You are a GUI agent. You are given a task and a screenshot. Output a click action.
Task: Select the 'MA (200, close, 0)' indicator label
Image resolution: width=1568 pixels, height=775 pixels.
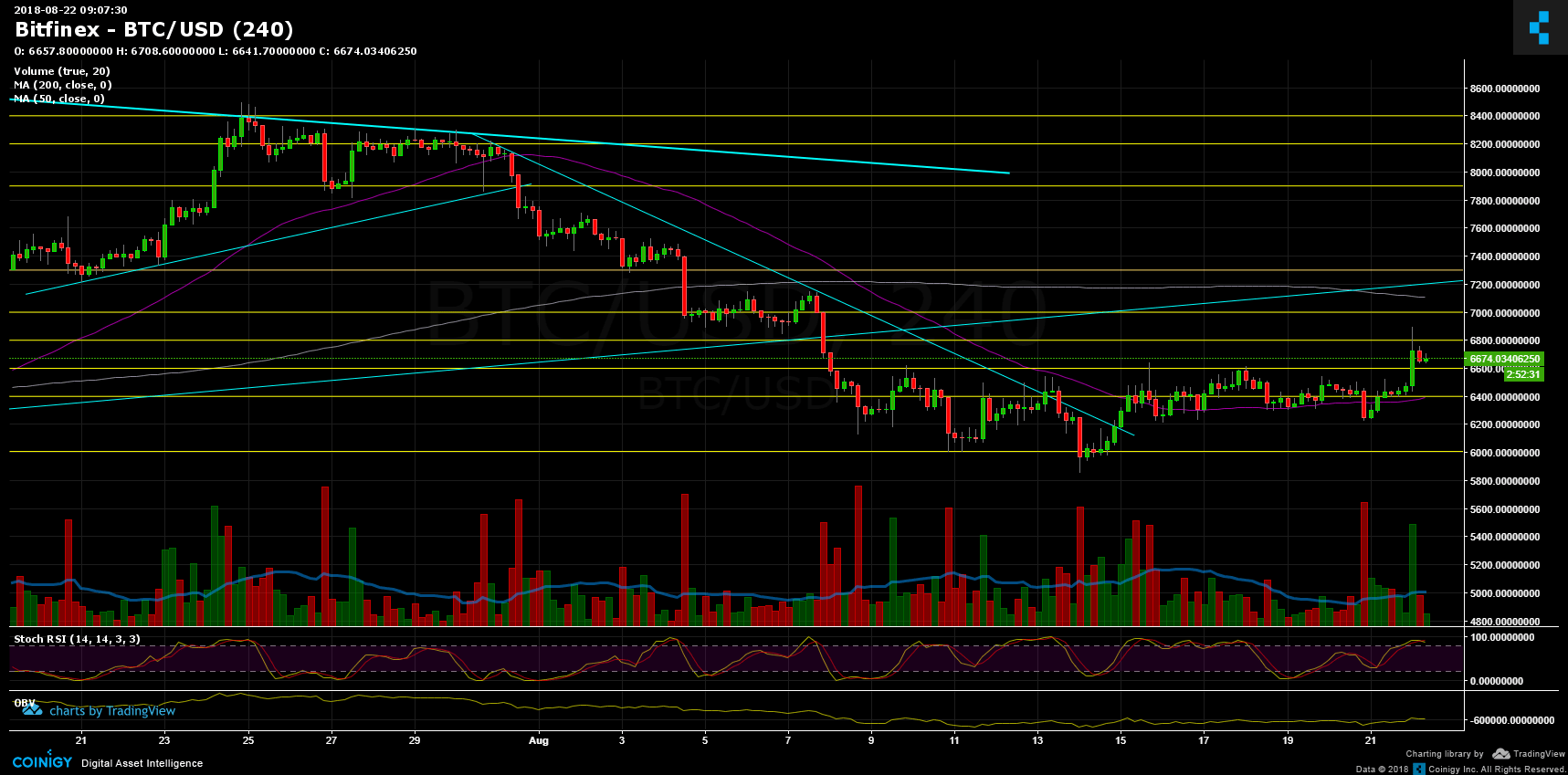(63, 85)
